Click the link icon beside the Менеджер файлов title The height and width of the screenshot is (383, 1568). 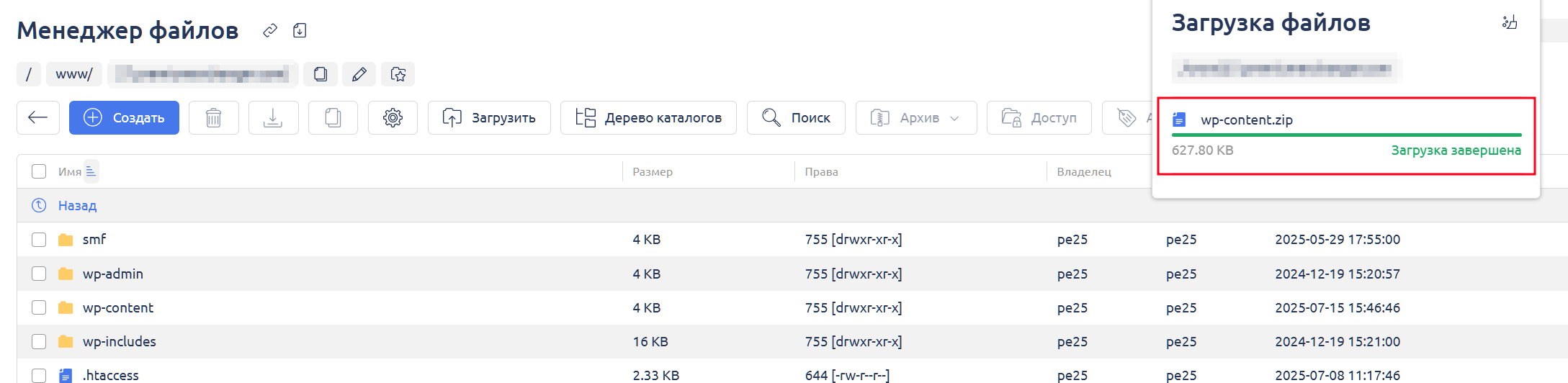270,30
